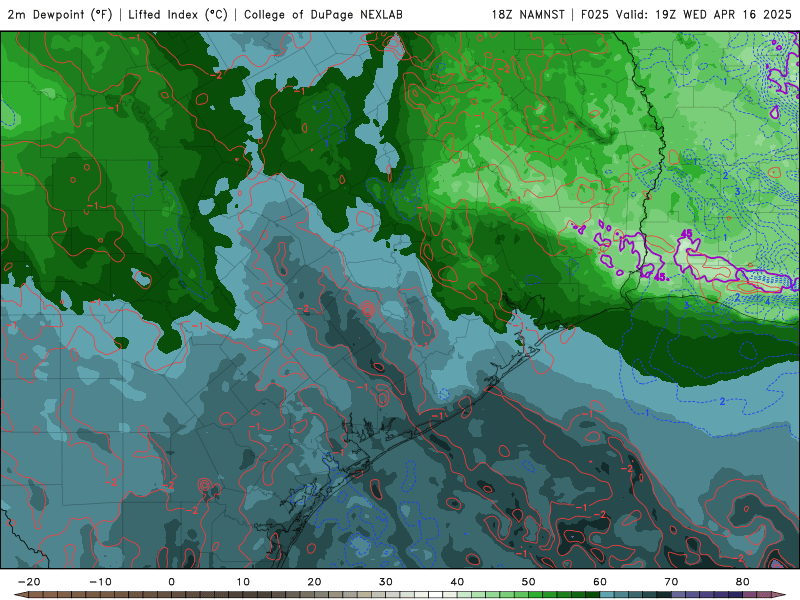Click the '0' color scale label
This screenshot has height=600, width=800.
click(x=171, y=582)
